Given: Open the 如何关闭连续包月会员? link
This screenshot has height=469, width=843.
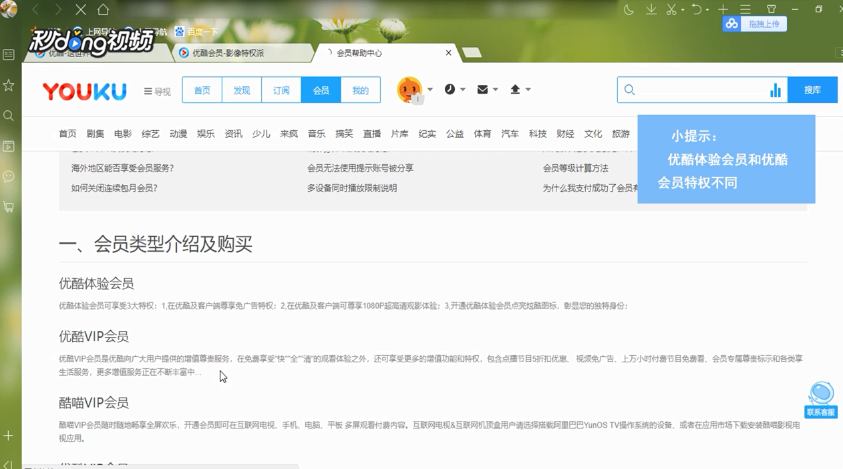Looking at the screenshot, I should pos(115,188).
